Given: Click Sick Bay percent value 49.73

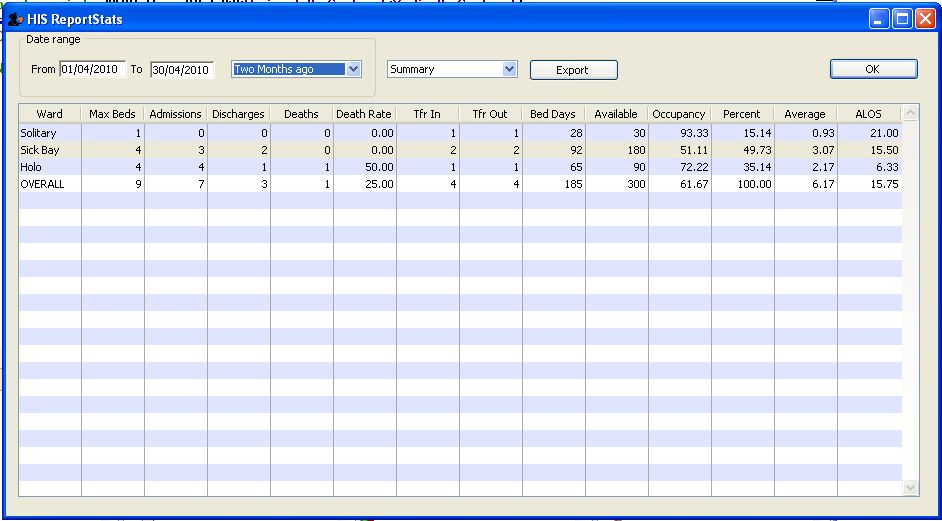Looking at the screenshot, I should tap(757, 150).
